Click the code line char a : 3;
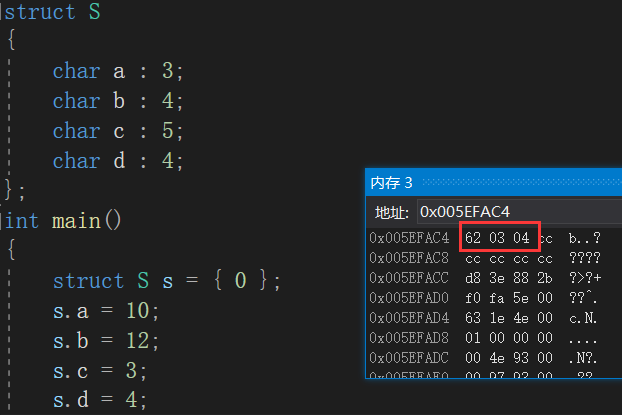The width and height of the screenshot is (622, 415). click(118, 71)
